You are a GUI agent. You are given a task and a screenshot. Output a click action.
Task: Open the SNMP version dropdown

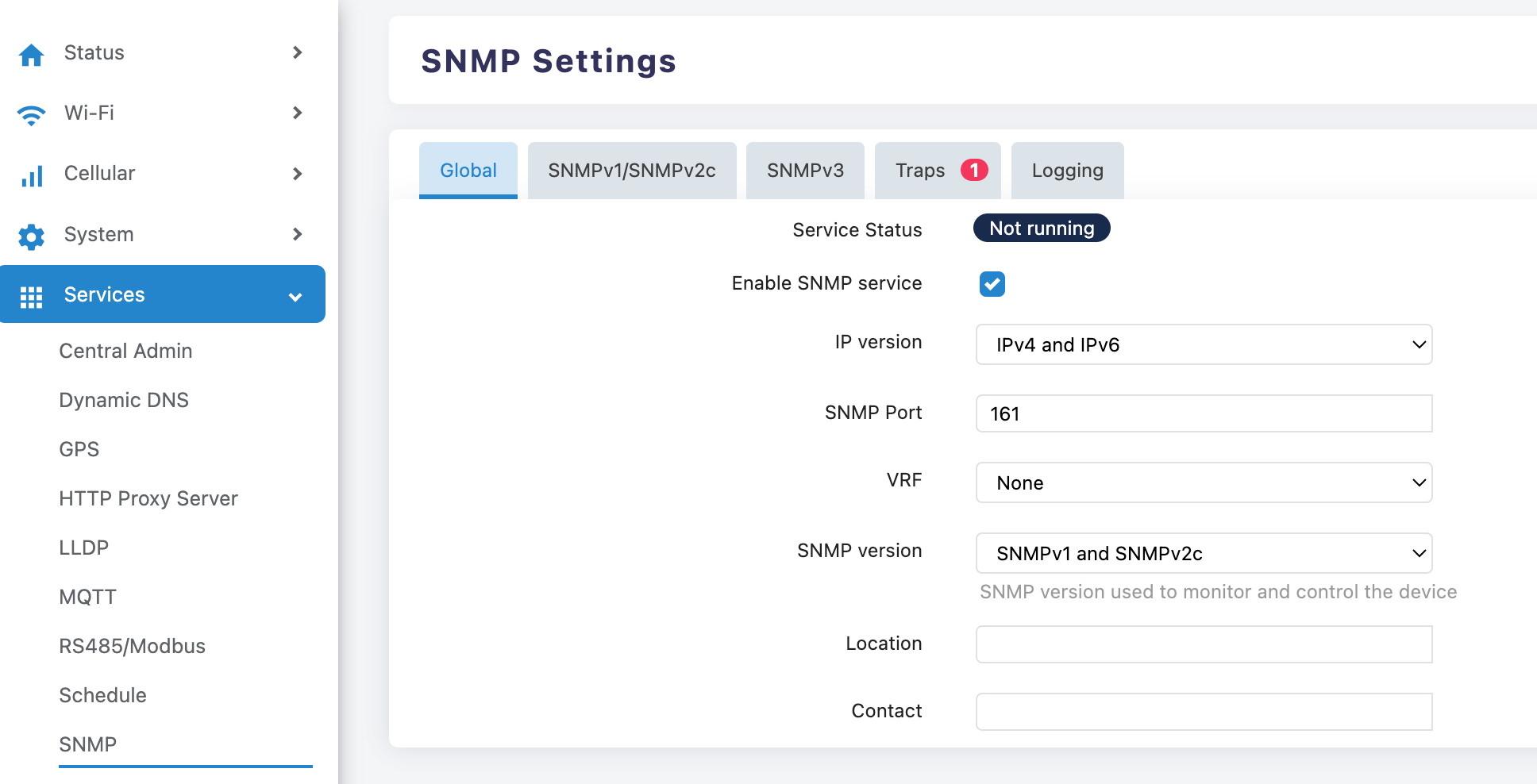pos(1204,553)
